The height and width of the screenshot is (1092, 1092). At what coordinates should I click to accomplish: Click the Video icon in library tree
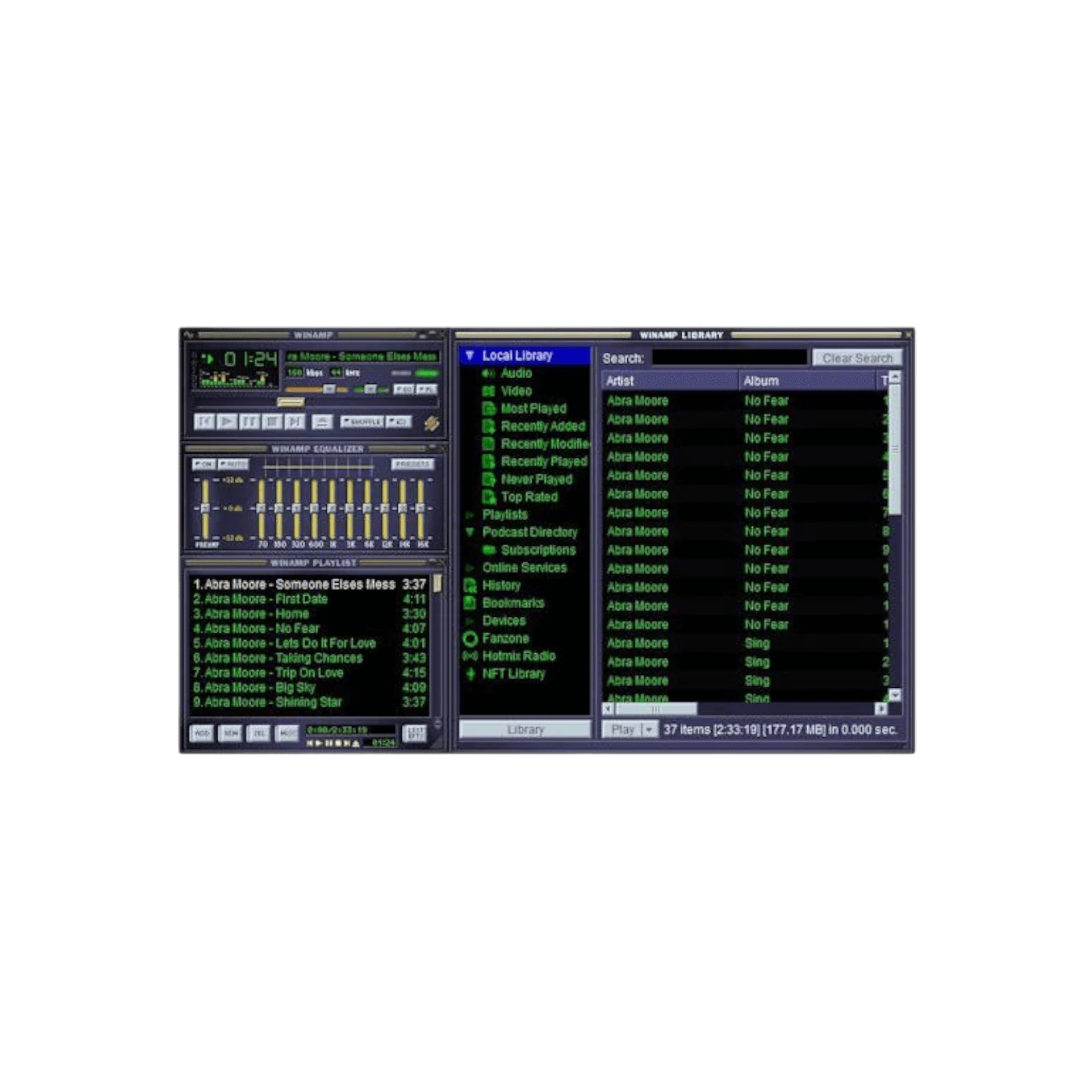coord(488,391)
